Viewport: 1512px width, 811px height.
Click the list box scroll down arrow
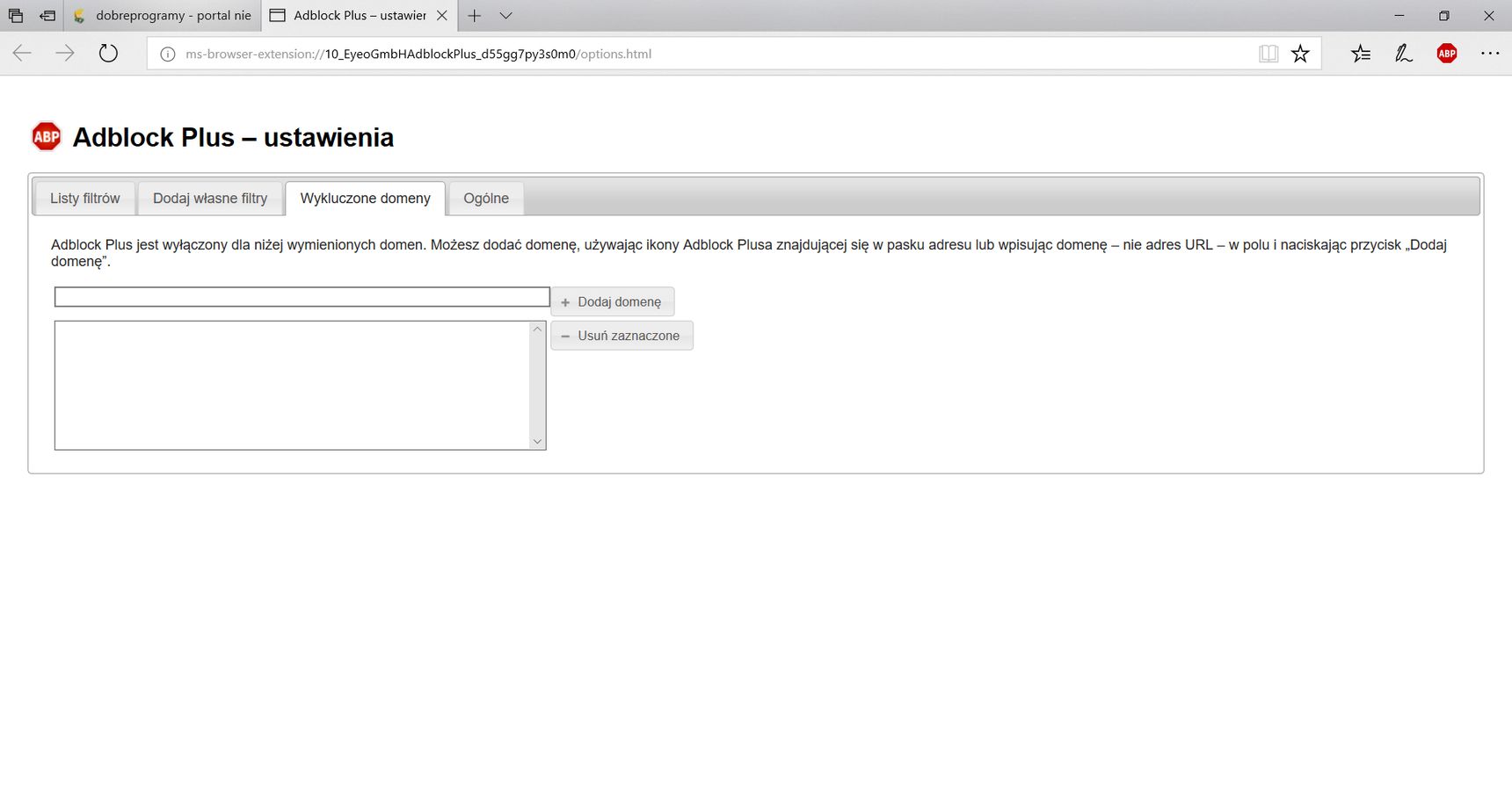click(537, 442)
